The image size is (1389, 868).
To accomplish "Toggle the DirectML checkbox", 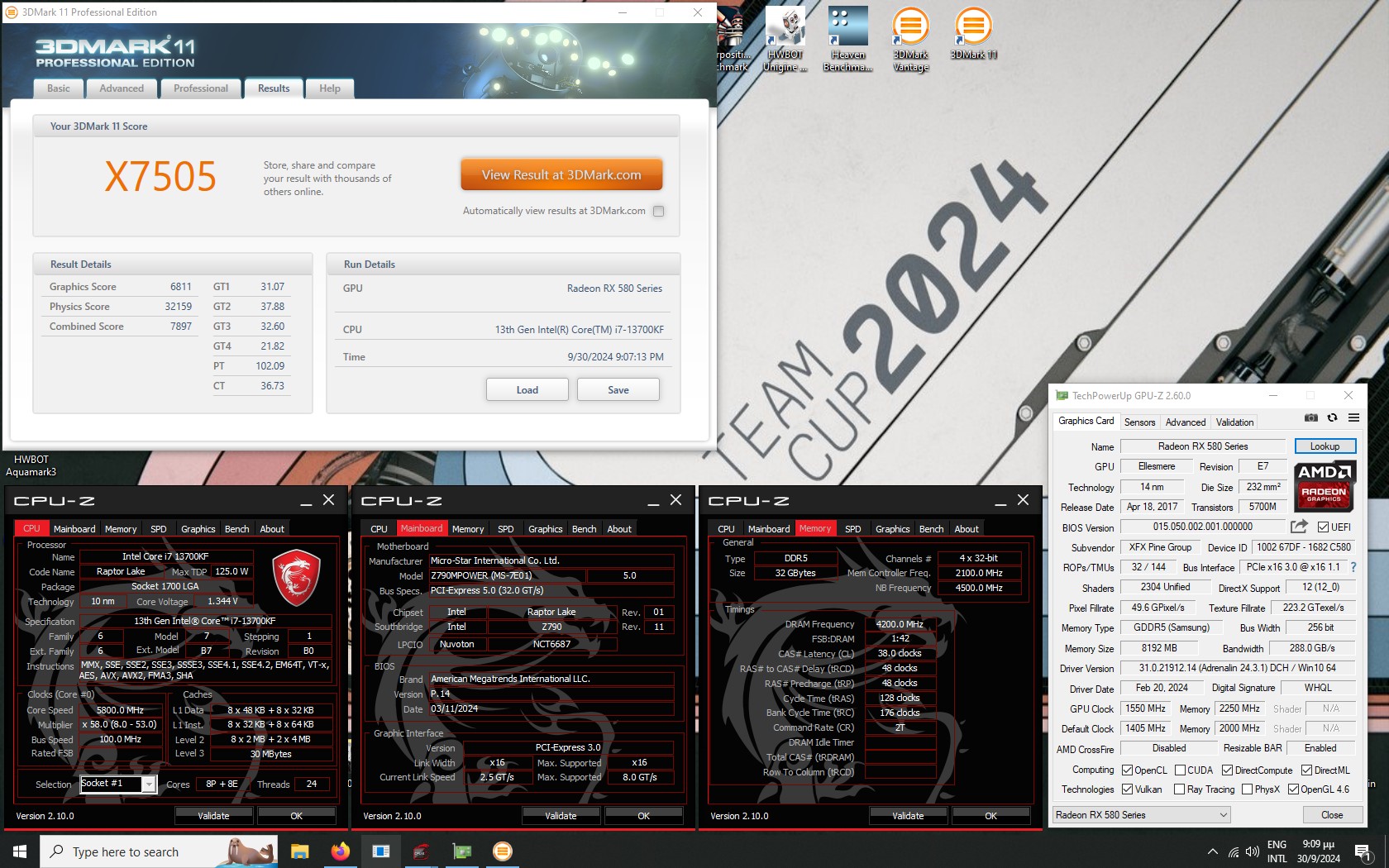I will 1306,770.
